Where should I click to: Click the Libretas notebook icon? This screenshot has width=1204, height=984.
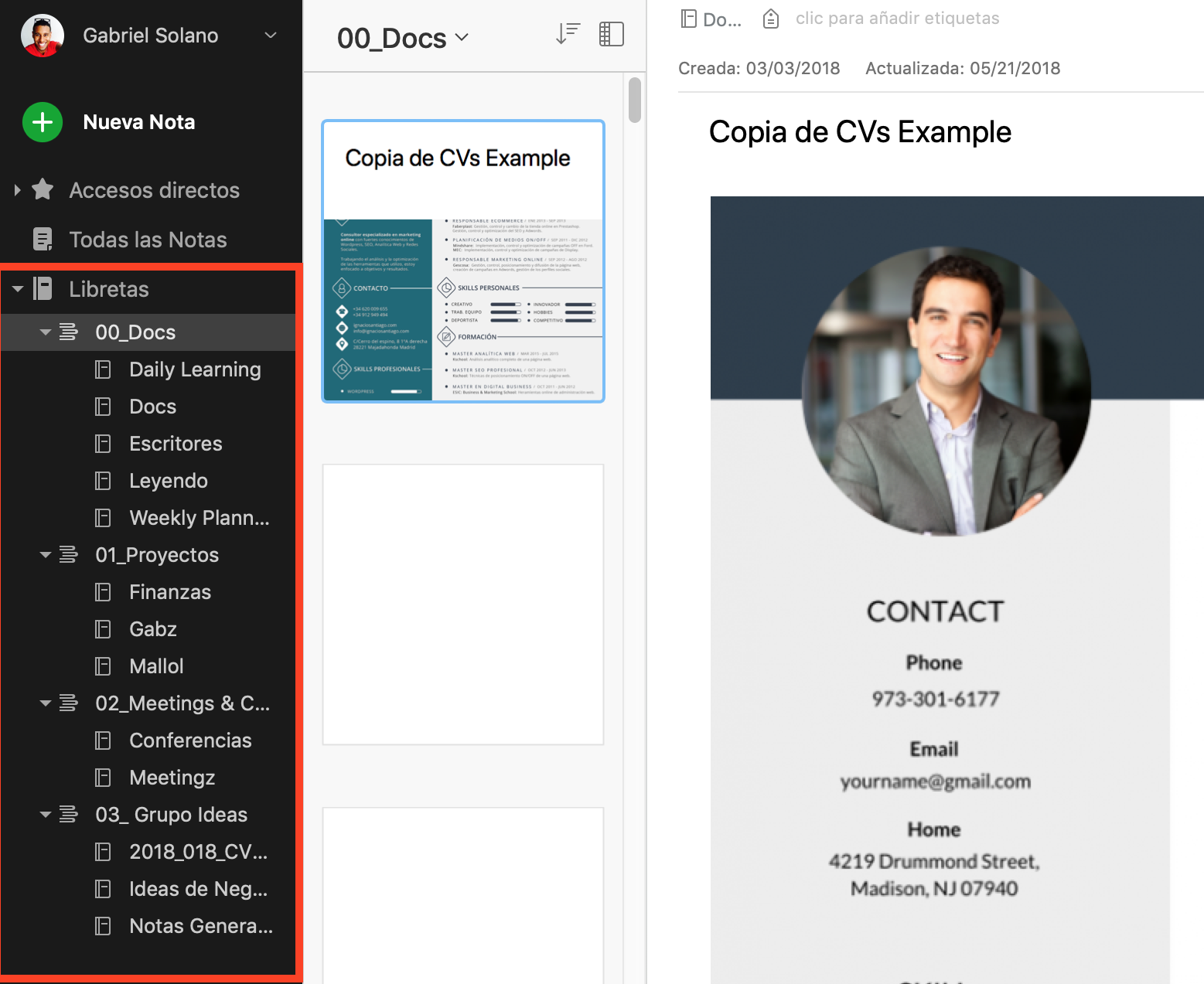coord(43,289)
